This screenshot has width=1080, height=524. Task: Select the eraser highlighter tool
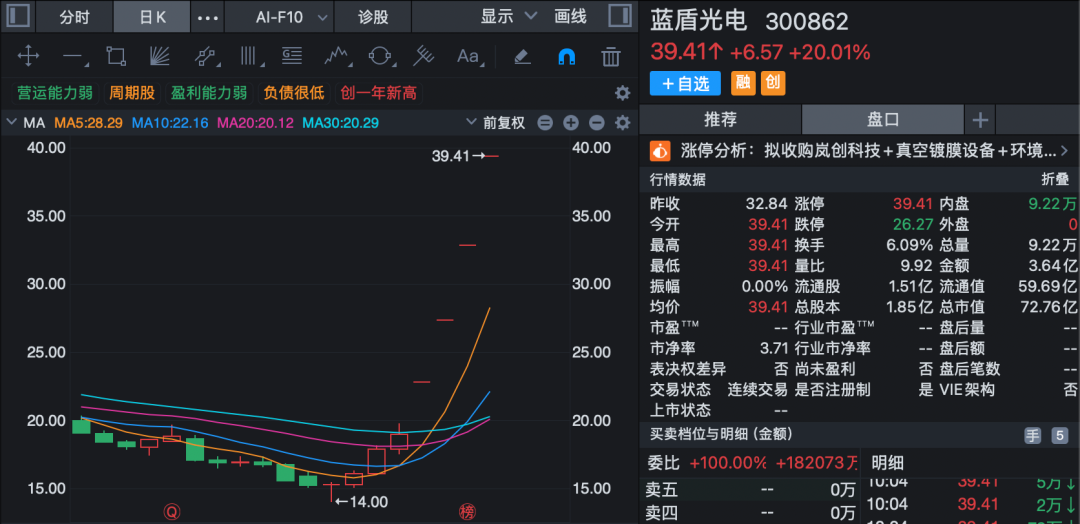coord(522,56)
